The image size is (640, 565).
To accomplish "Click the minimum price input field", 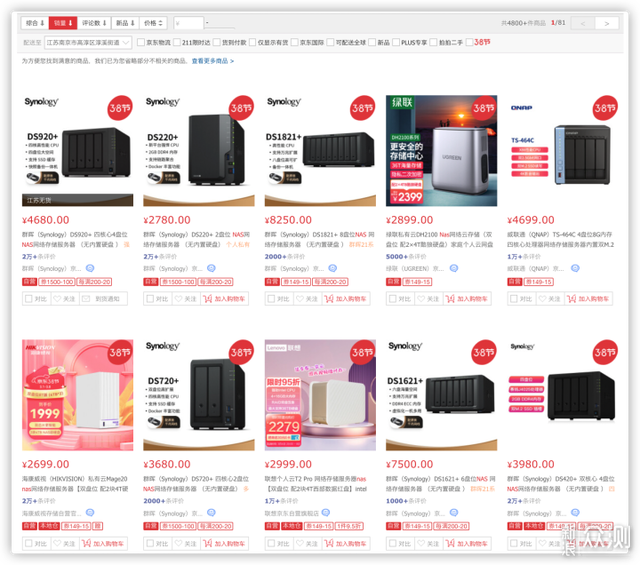I will [188, 23].
